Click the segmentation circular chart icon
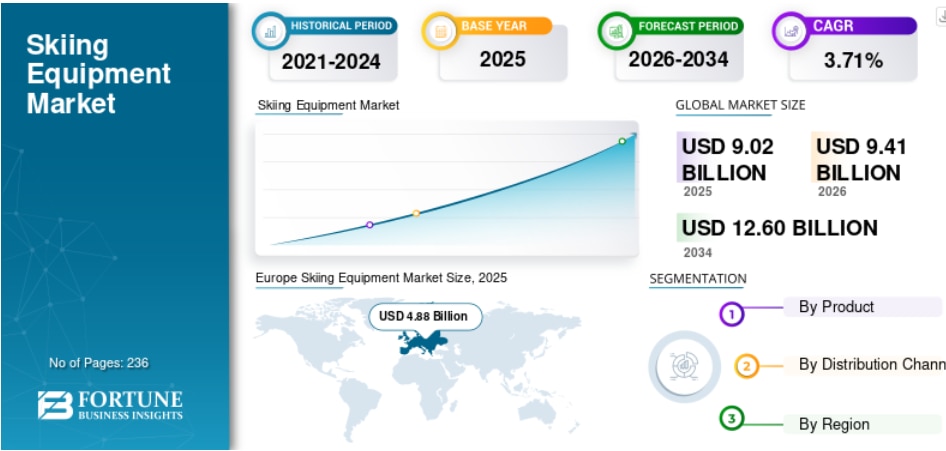This screenshot has height=451, width=946. click(684, 366)
